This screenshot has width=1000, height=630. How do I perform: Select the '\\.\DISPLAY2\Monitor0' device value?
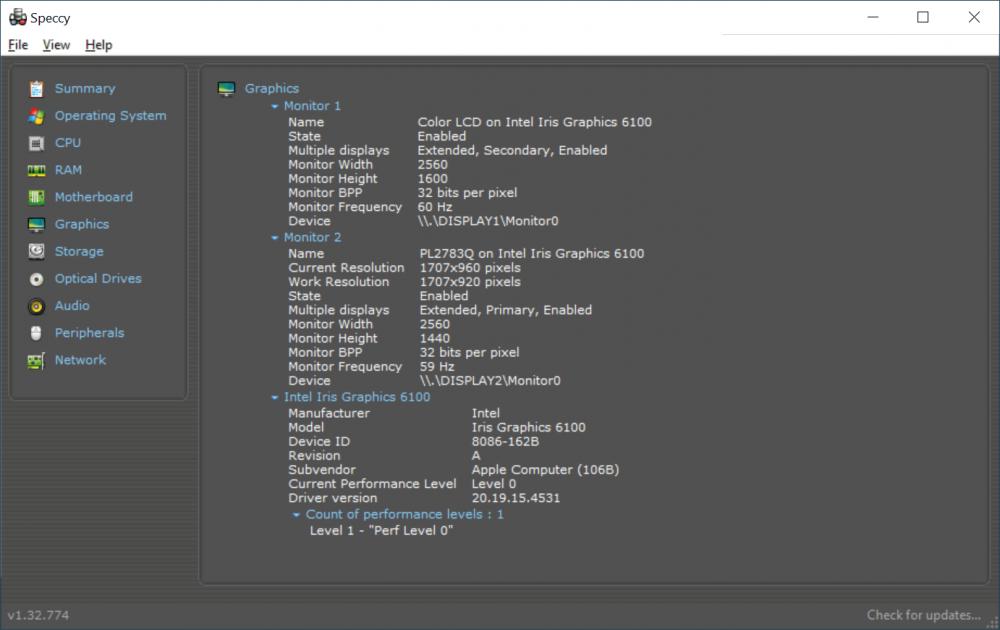click(490, 381)
